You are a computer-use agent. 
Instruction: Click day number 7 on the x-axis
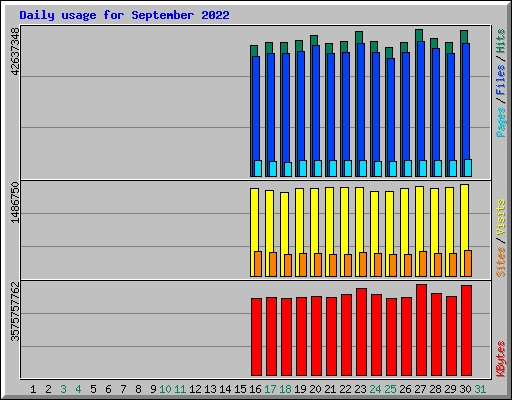(123, 389)
